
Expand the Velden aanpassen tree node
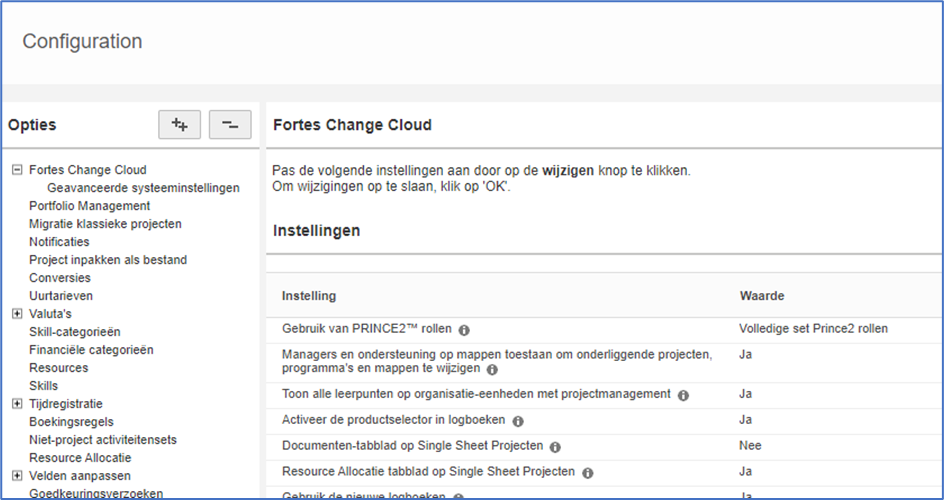coord(17,475)
